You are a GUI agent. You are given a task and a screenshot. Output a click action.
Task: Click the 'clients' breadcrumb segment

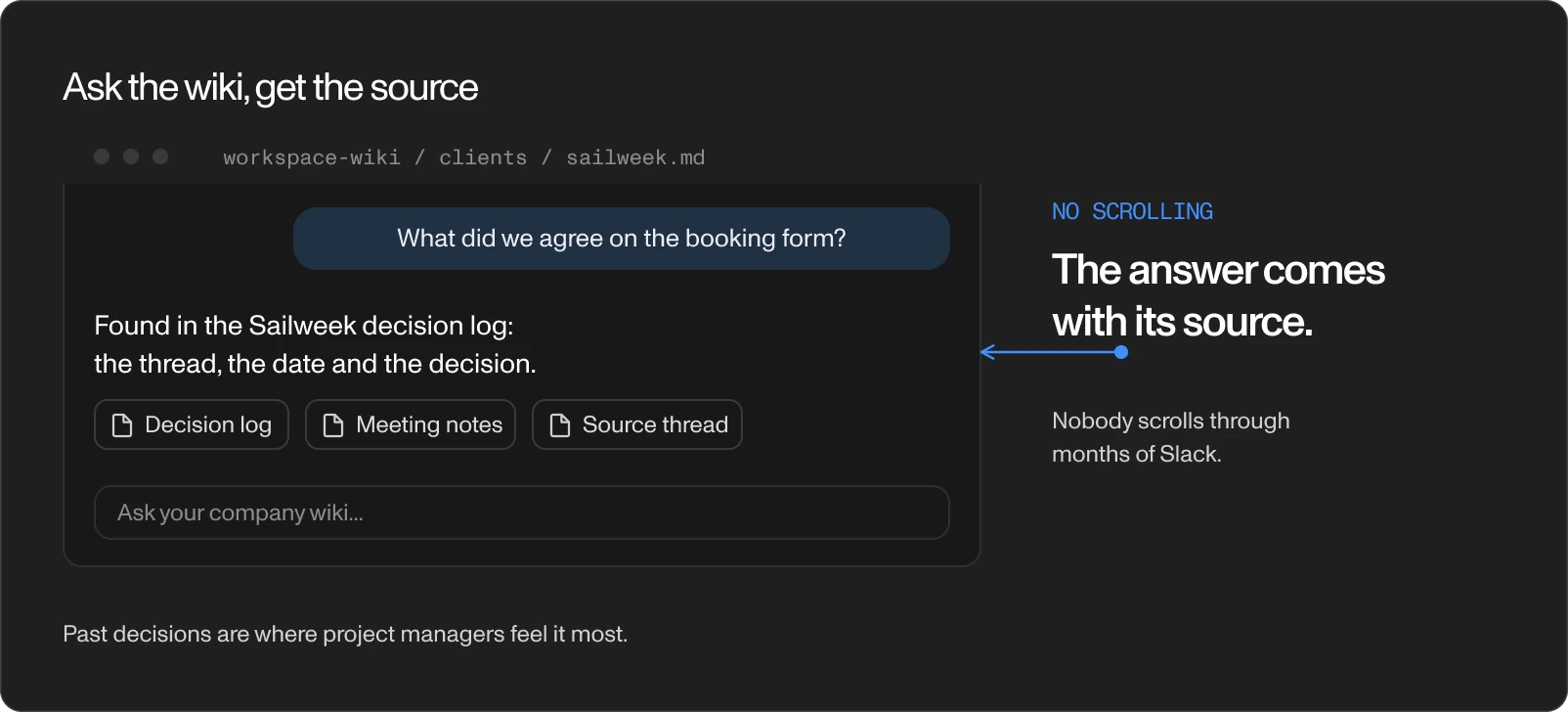[x=483, y=157]
